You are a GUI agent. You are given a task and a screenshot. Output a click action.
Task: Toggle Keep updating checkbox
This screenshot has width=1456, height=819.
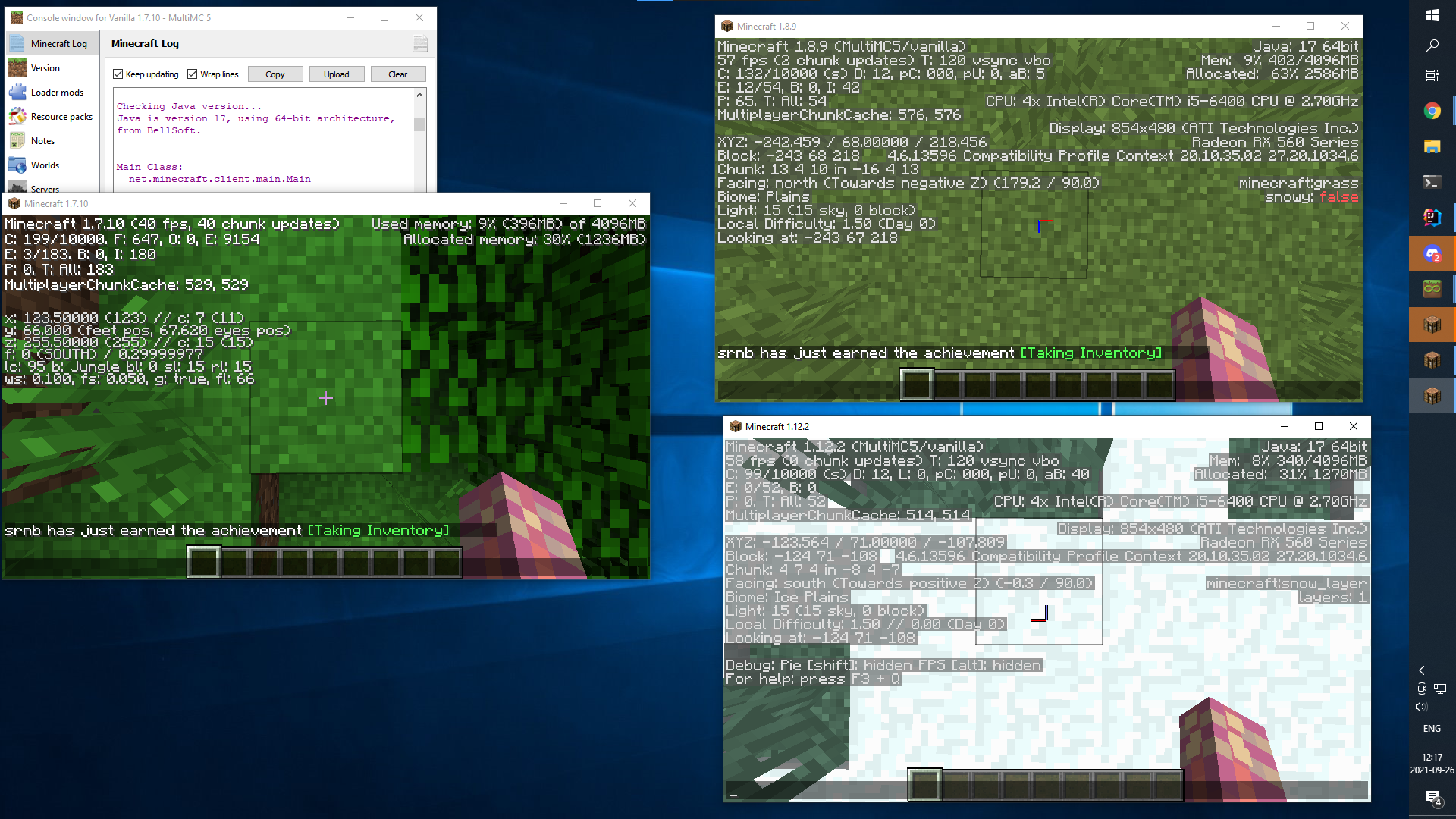click(118, 74)
